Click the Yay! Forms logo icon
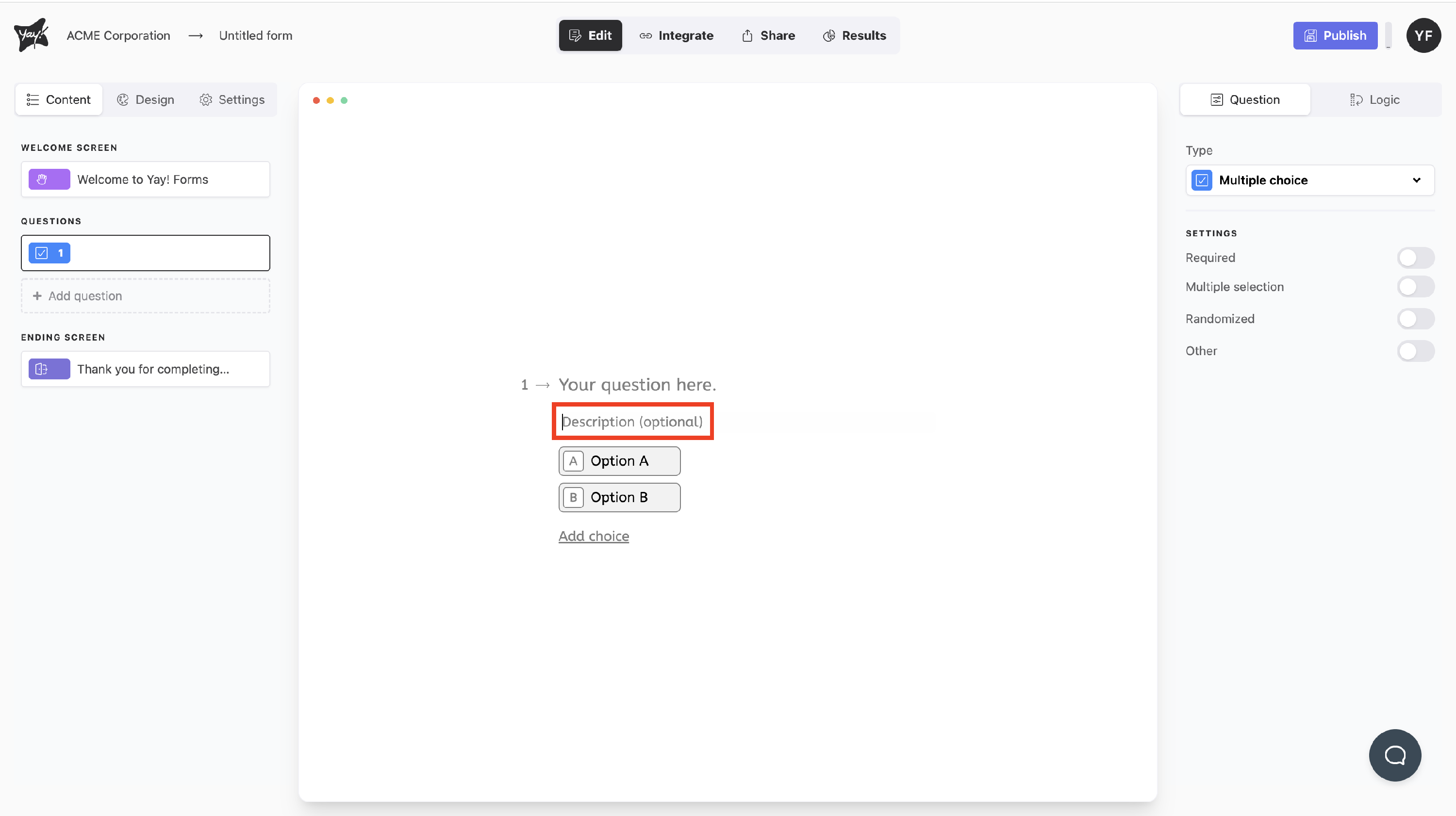1456x816 pixels. coord(31,35)
